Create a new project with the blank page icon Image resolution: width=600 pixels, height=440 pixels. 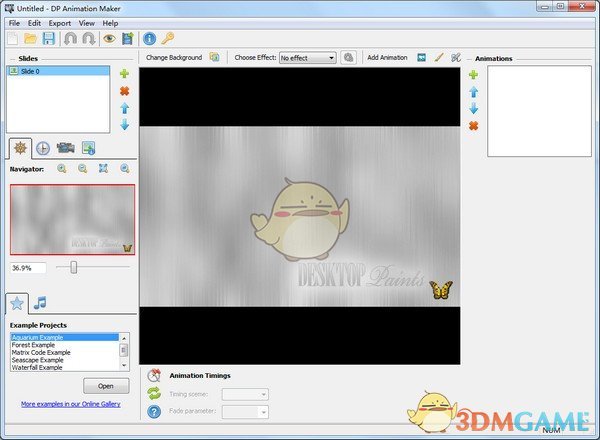coord(13,39)
